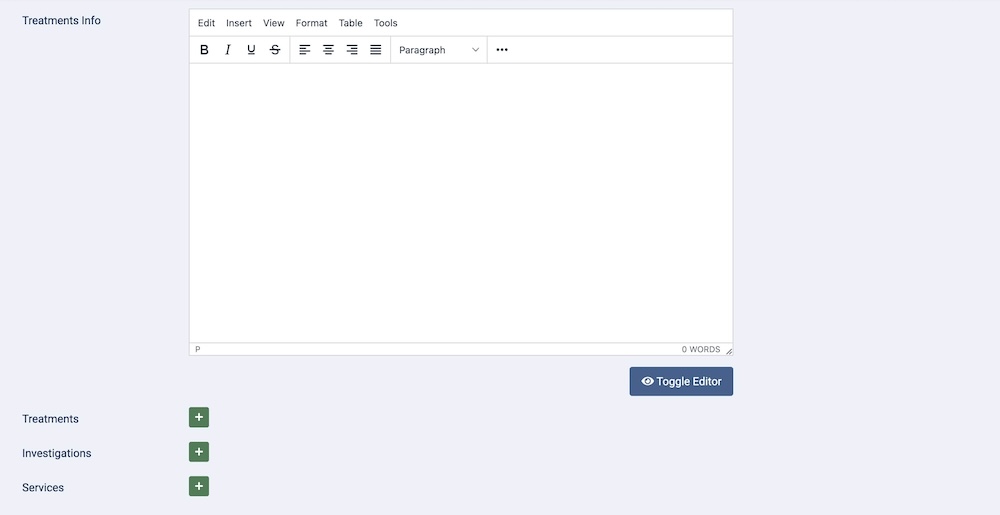Viewport: 1000px width, 515px height.
Task: Enable underline text formatting
Action: pos(251,50)
